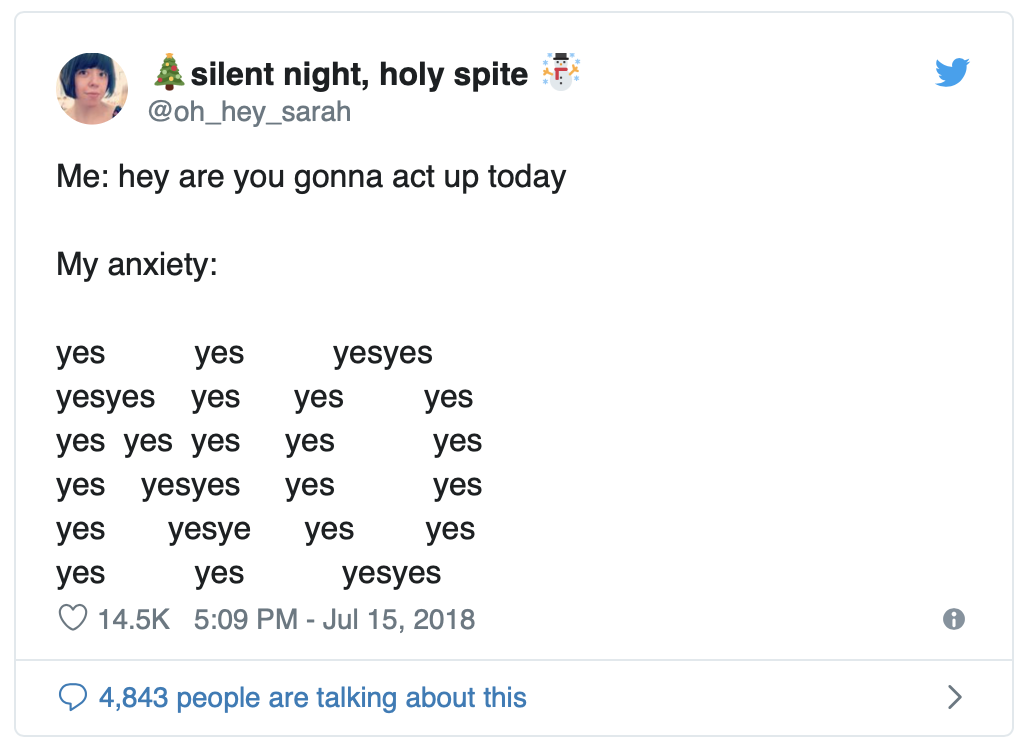The height and width of the screenshot is (750, 1024).
Task: Click the snowman emoji after display name
Action: (561, 72)
